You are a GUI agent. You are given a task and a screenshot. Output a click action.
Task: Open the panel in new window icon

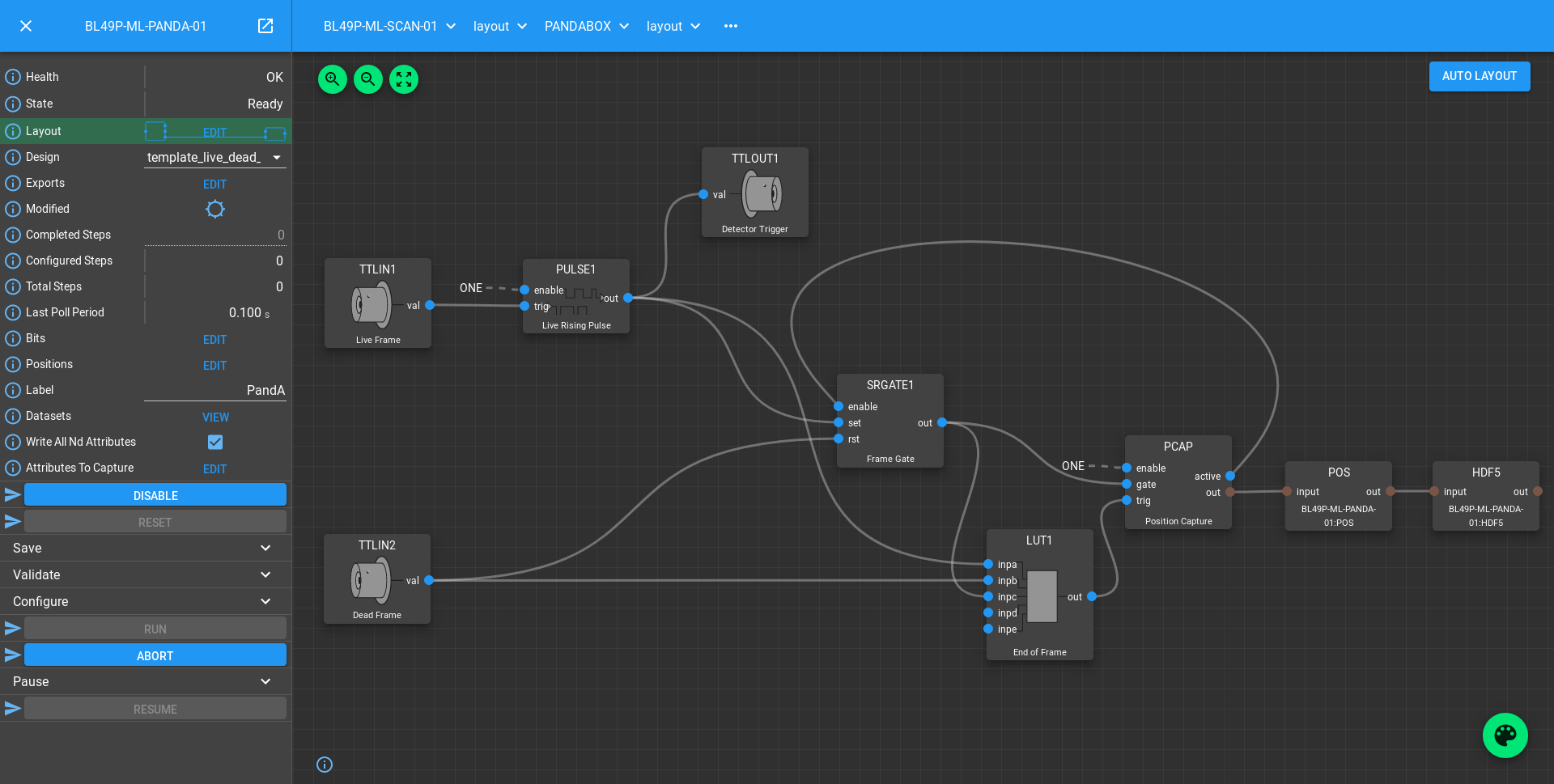point(265,26)
